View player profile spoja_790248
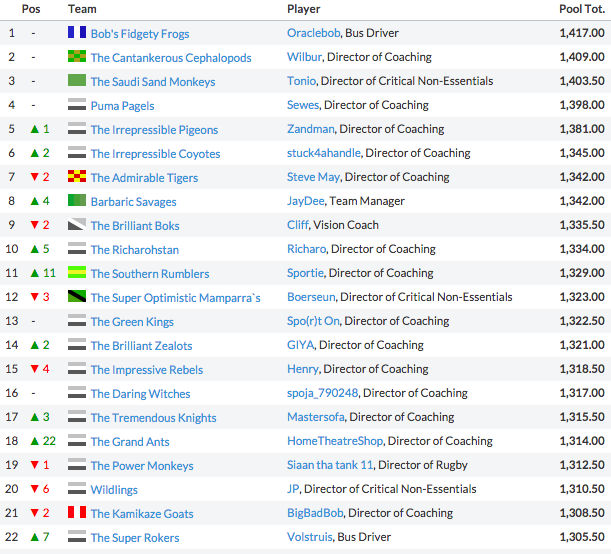611x554 pixels. [323, 393]
